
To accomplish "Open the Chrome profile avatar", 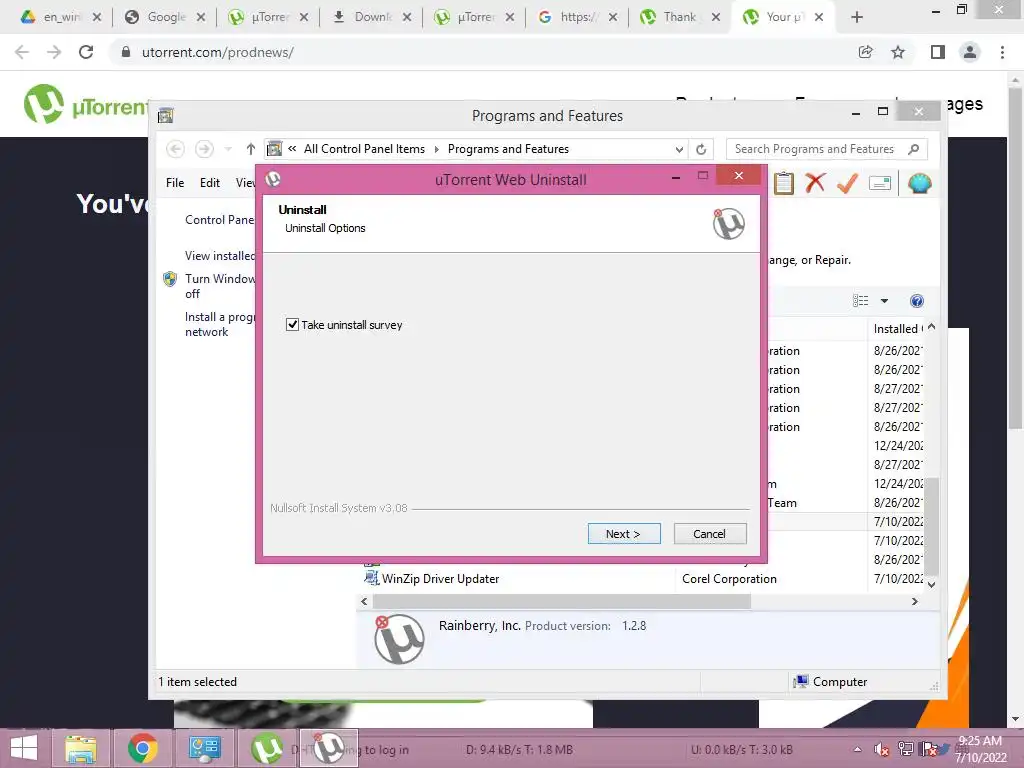I will [x=970, y=52].
